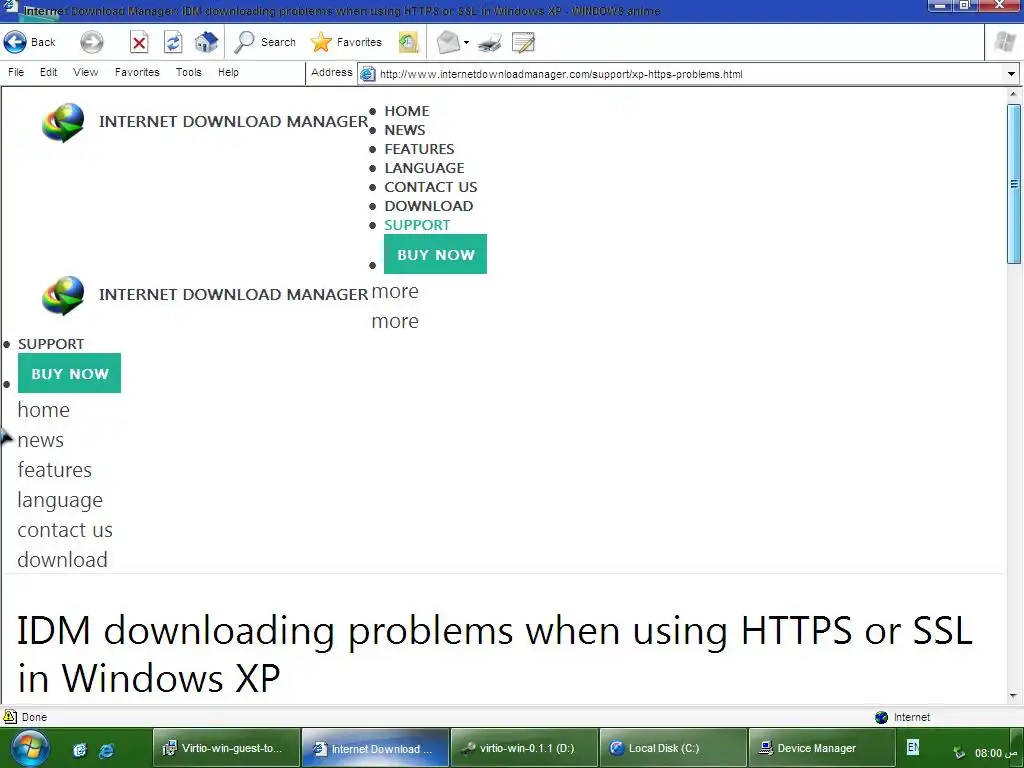Launch Internet Explorer from quick launch
The height and width of the screenshot is (768, 1024).
point(106,750)
